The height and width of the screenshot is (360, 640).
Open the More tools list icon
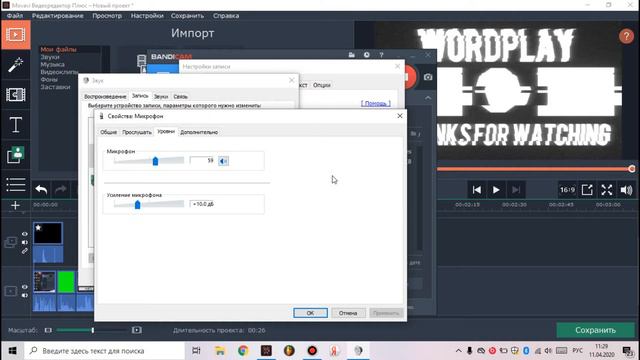point(16,184)
